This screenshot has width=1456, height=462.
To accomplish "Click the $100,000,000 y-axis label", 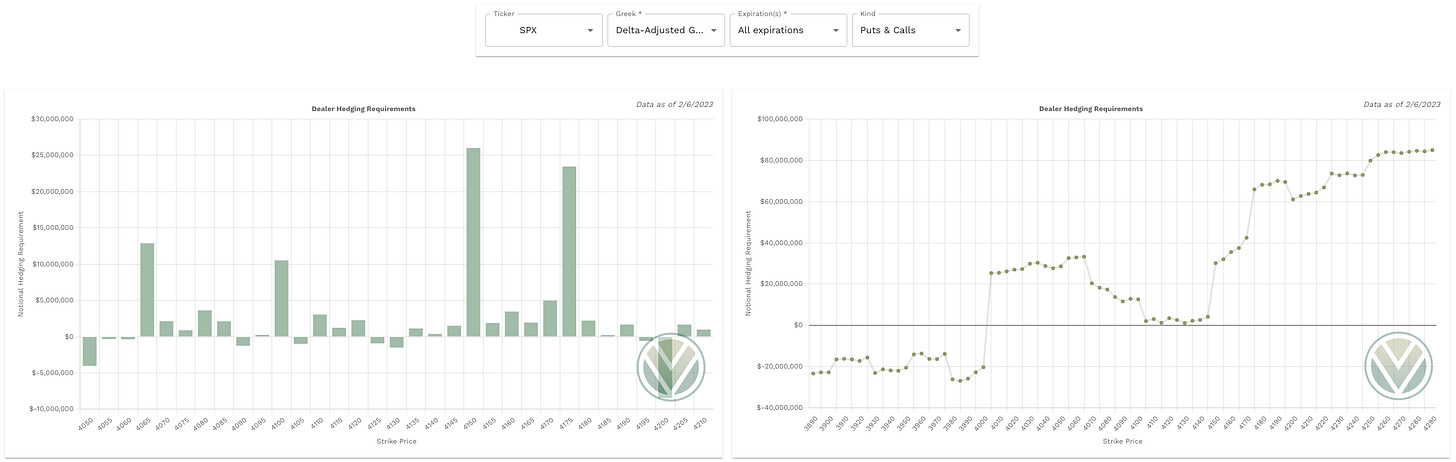I will 780,119.
